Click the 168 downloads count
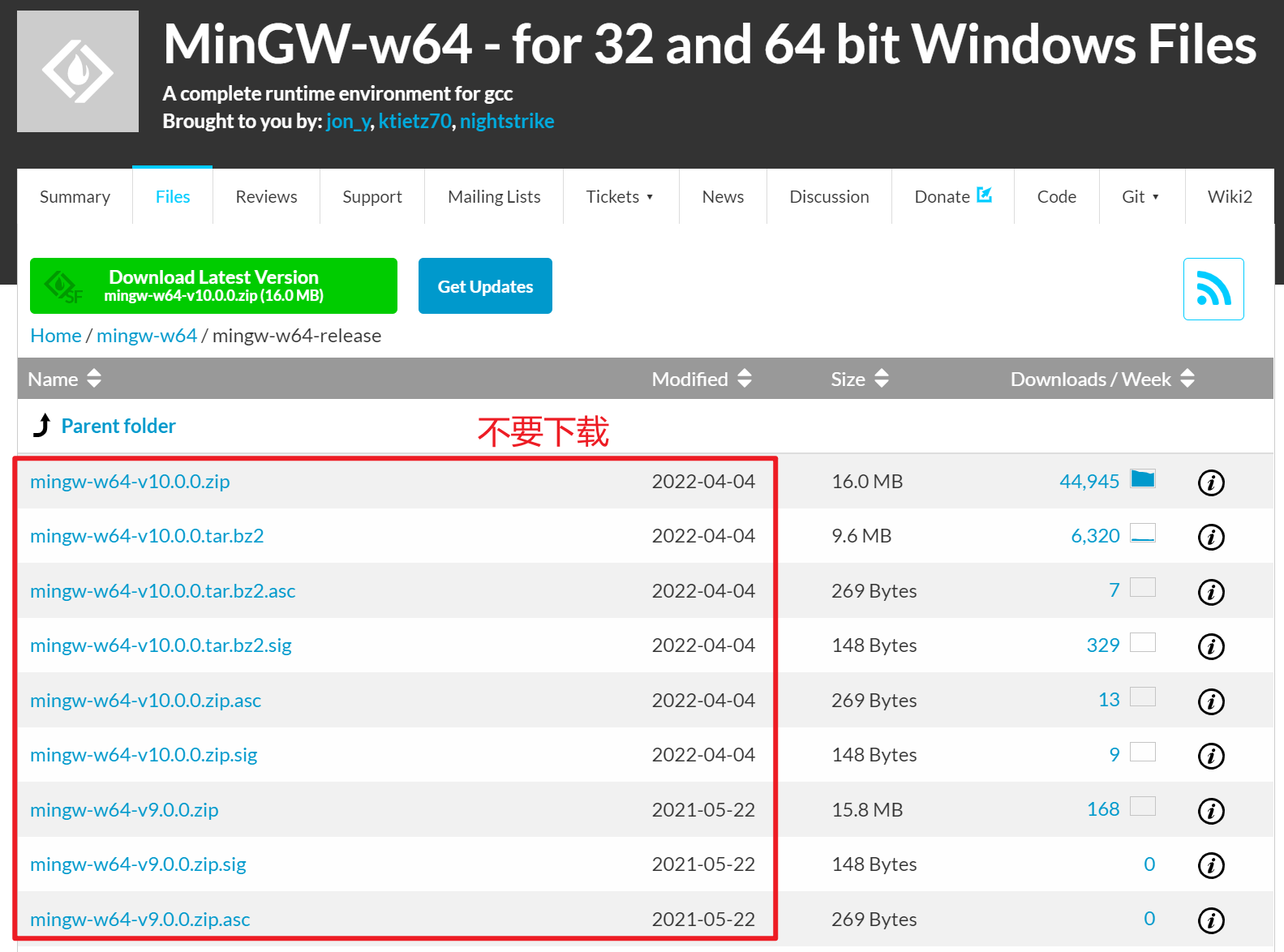This screenshot has width=1284, height=952. [1103, 808]
